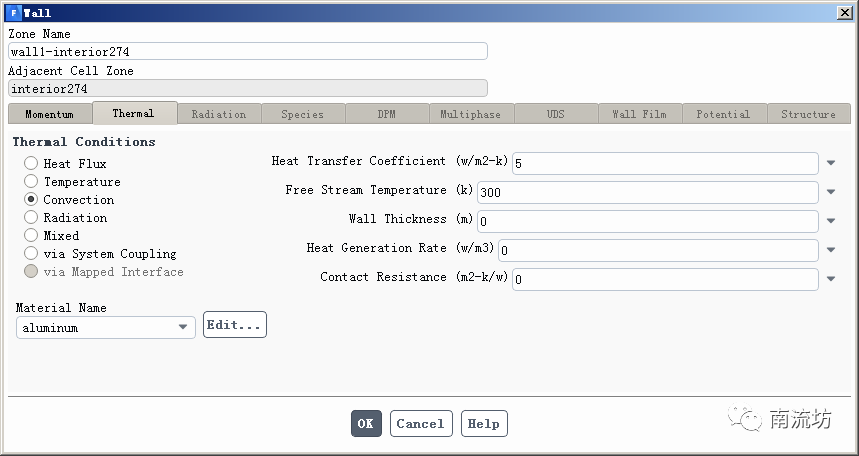Click the Cancel button

pyautogui.click(x=421, y=423)
